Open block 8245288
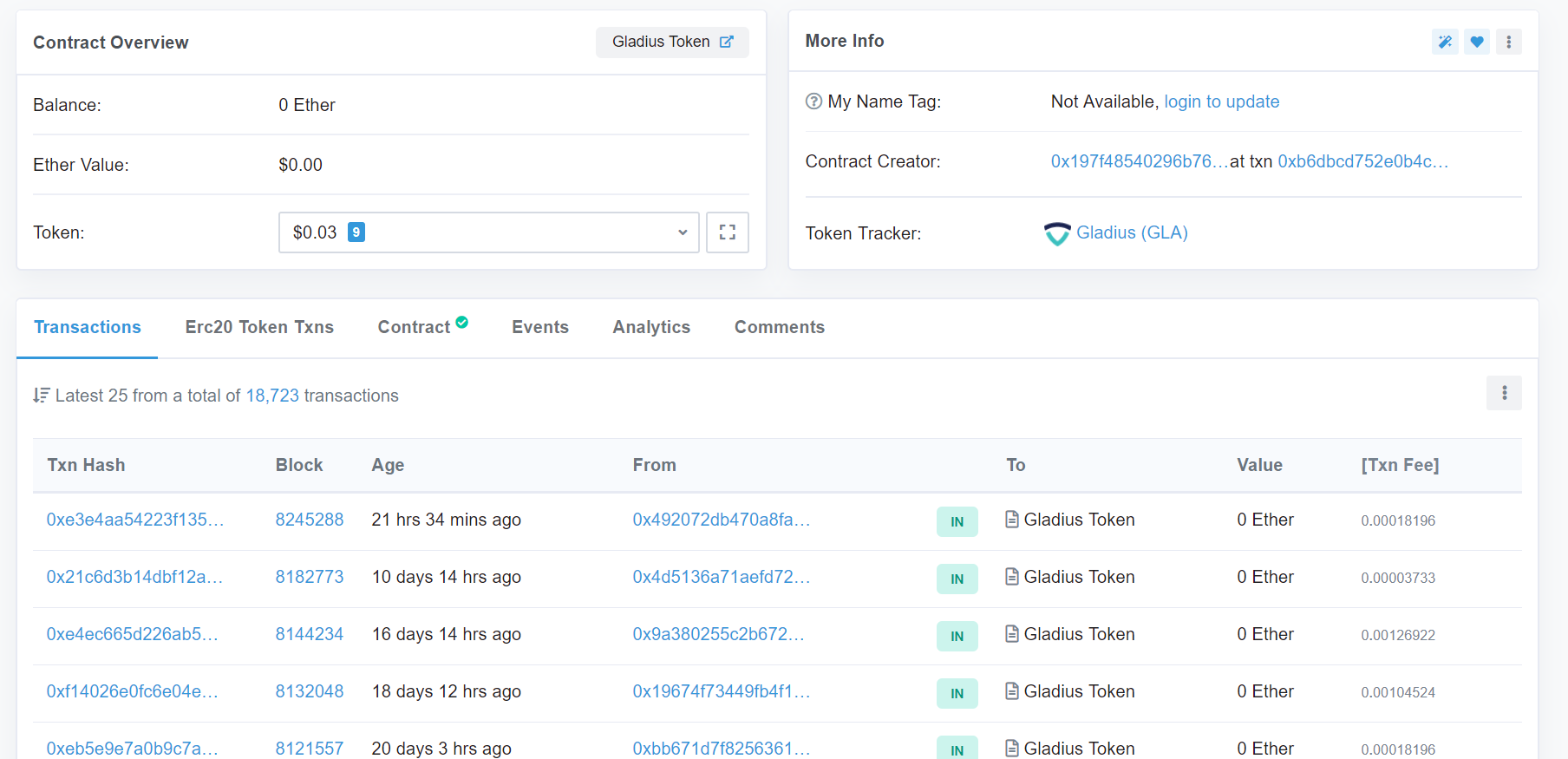1568x759 pixels. tap(310, 520)
